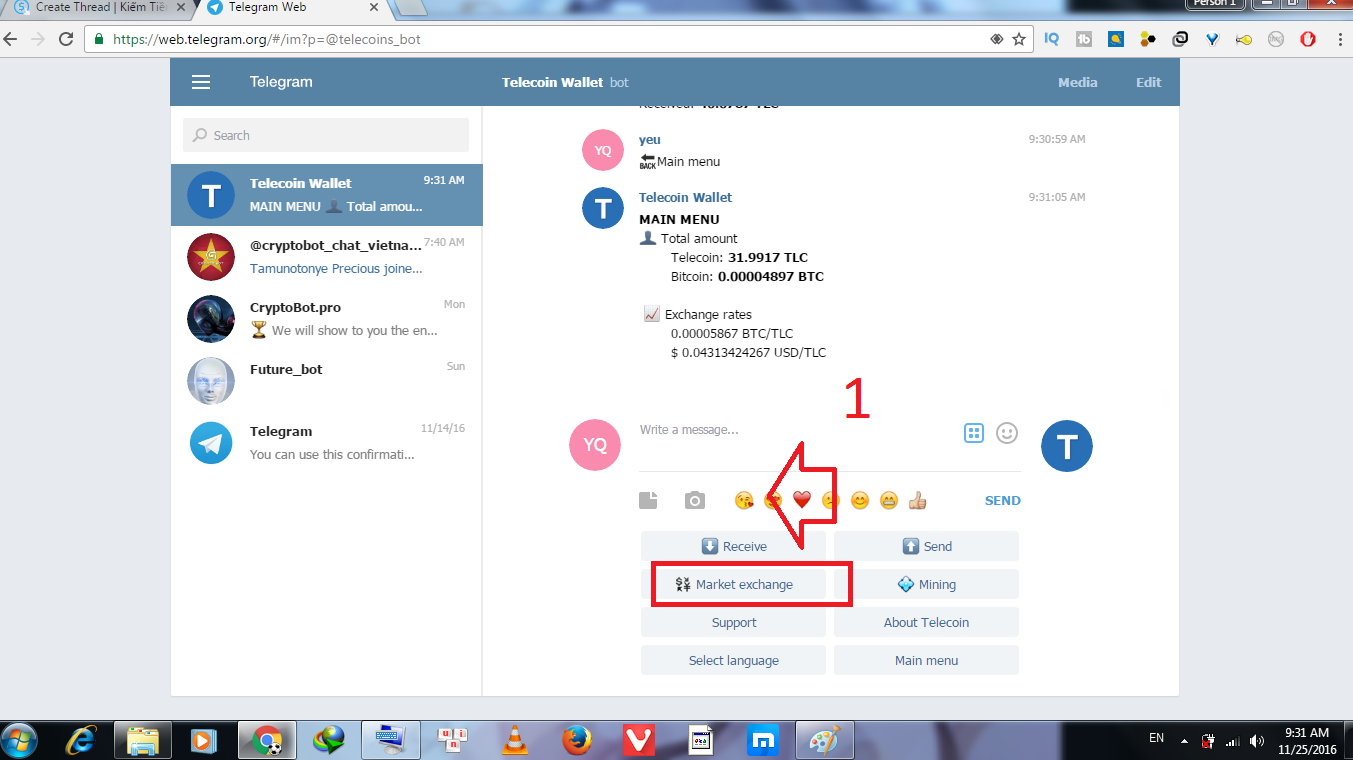Open the Telegram service notifications chat
This screenshot has width=1353, height=760.
(326, 443)
